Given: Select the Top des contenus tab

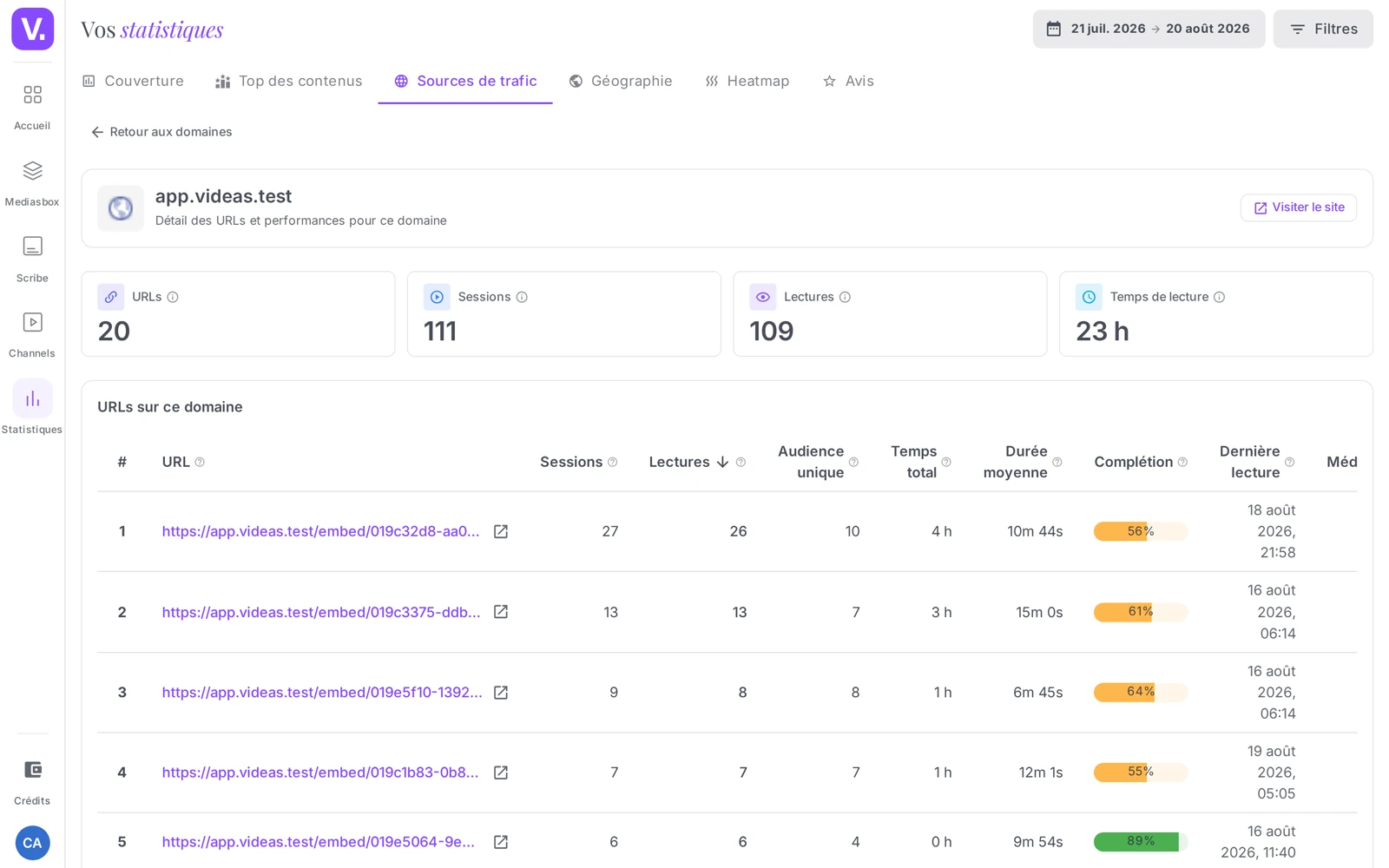Looking at the screenshot, I should (289, 81).
